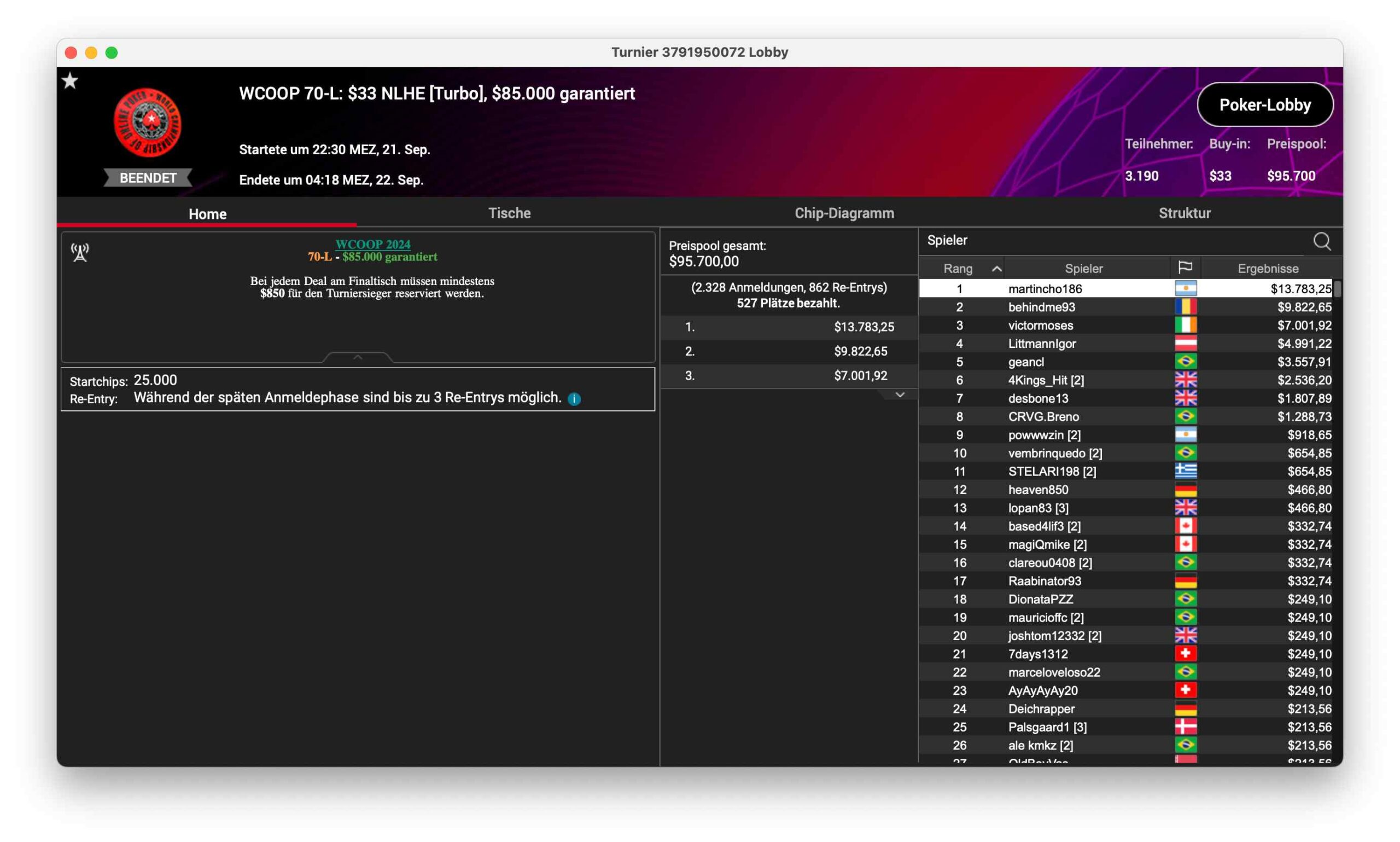Screen dimensions: 1400x842
Task: Select player victormoses row
Action: click(x=1040, y=325)
